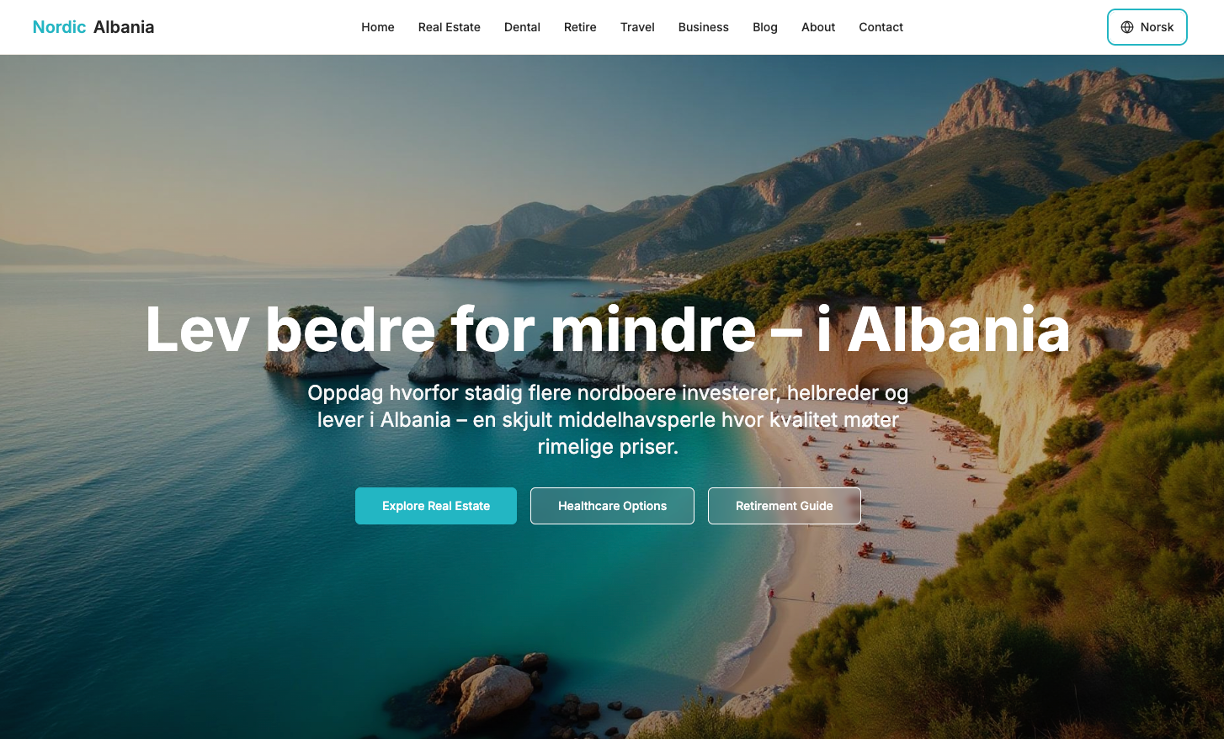Click the paragraph starting with 'Oppdag hvorfor'
The image size is (1224, 740).
[608, 420]
